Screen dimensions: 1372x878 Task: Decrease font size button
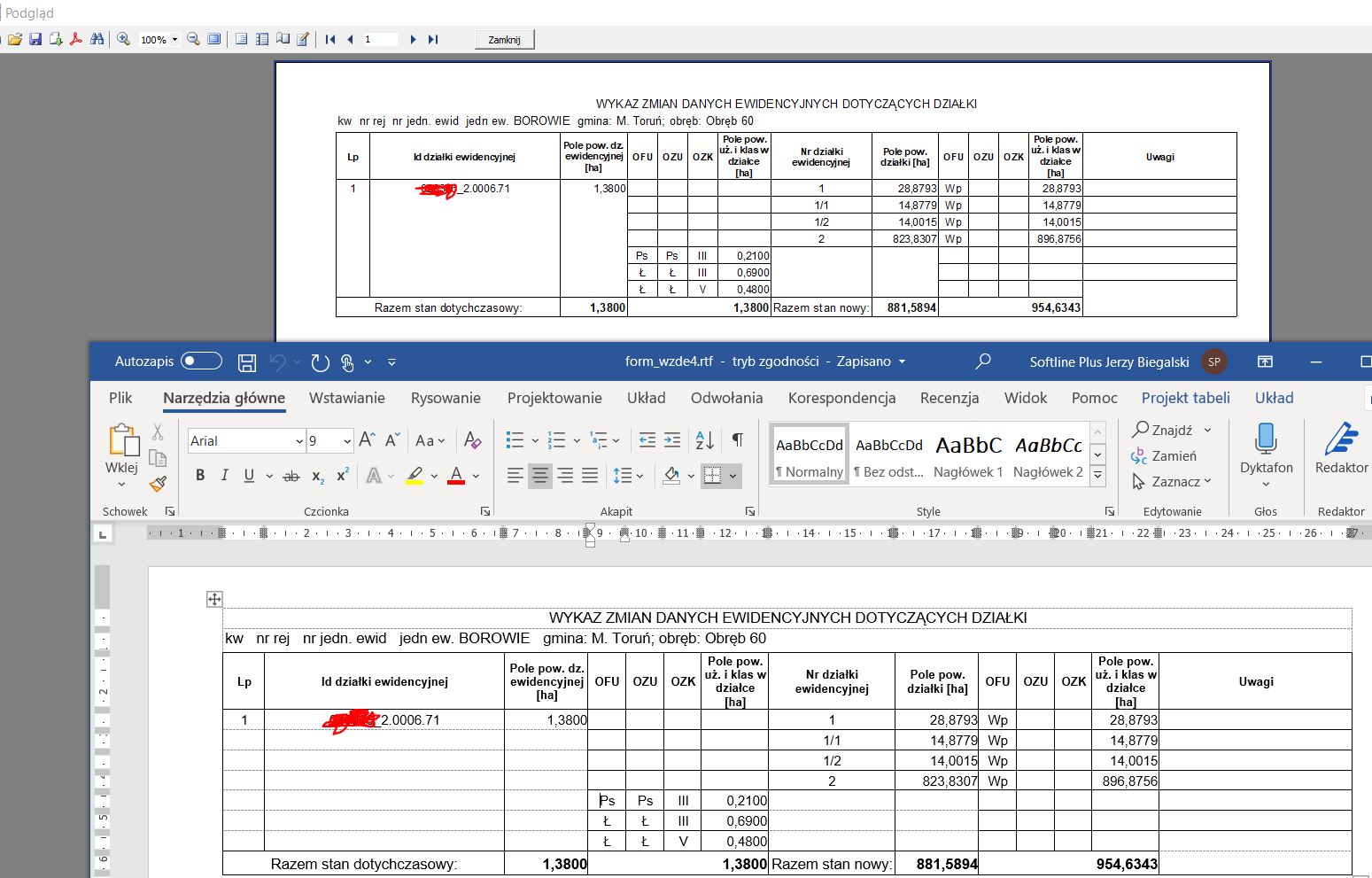tap(393, 440)
